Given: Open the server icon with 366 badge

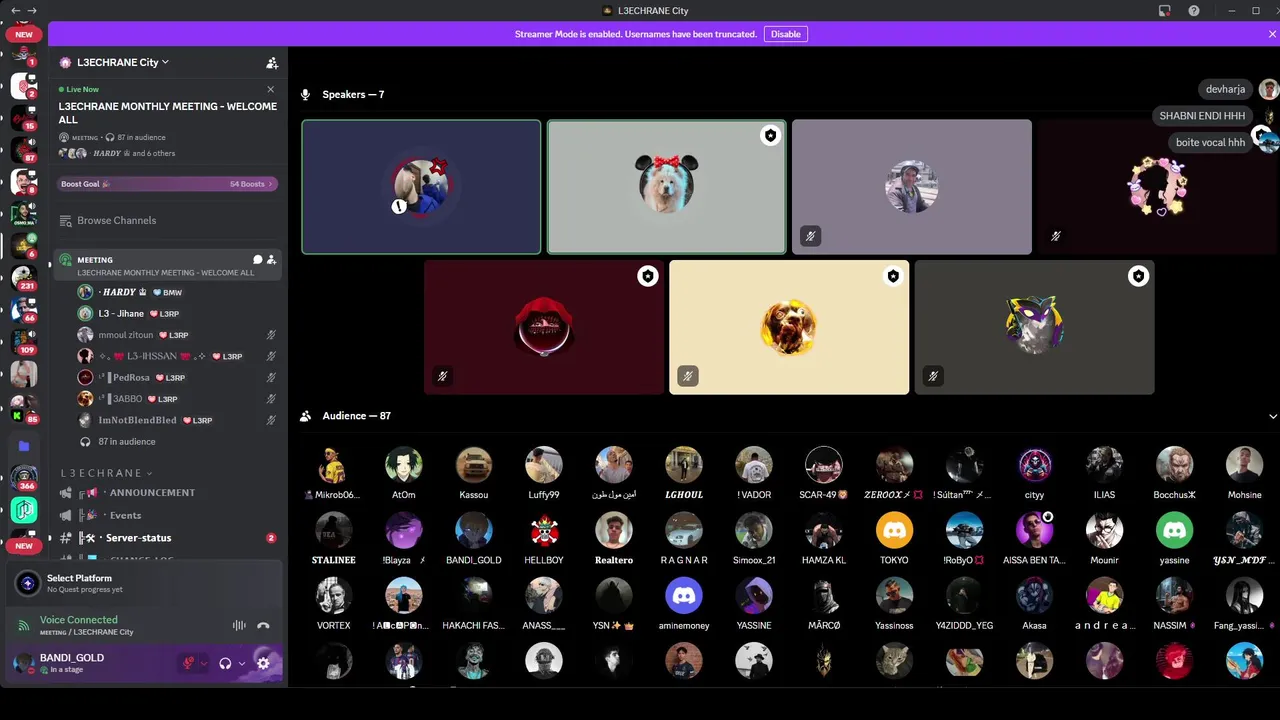Looking at the screenshot, I should pyautogui.click(x=24, y=478).
